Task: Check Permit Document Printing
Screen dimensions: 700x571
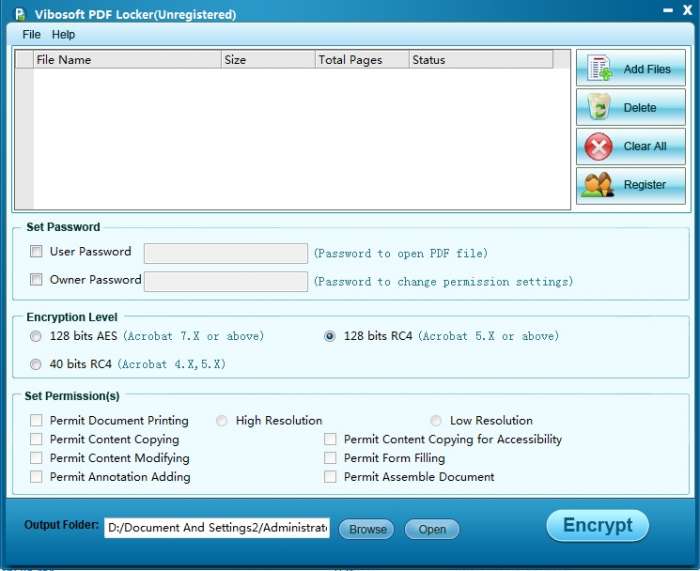Action: coord(36,421)
